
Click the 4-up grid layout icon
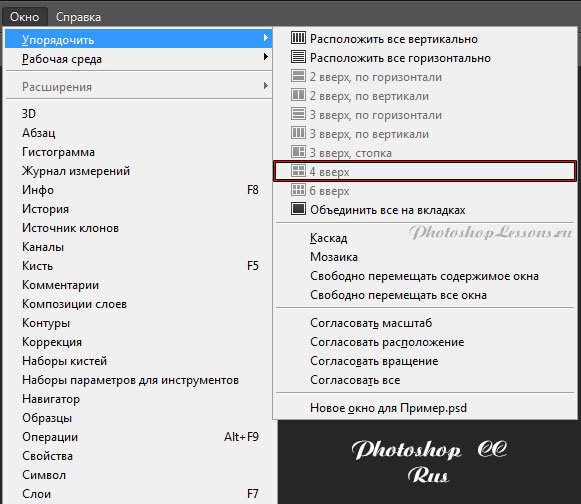coord(298,171)
